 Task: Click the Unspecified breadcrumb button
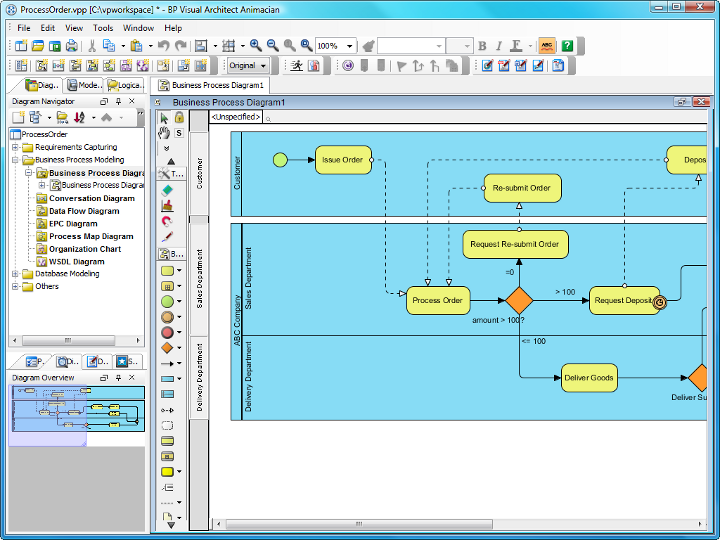pyautogui.click(x=236, y=117)
